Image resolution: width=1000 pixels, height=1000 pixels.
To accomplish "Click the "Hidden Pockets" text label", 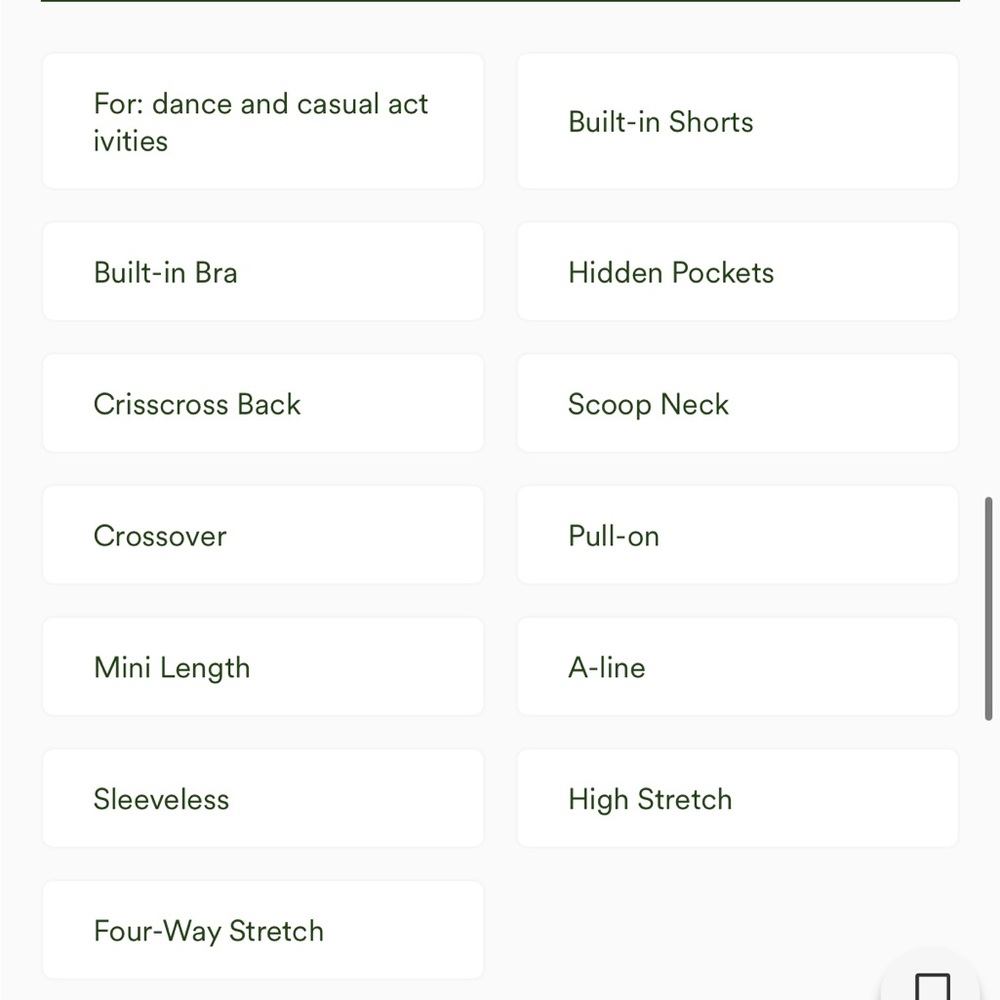I will [x=671, y=272].
